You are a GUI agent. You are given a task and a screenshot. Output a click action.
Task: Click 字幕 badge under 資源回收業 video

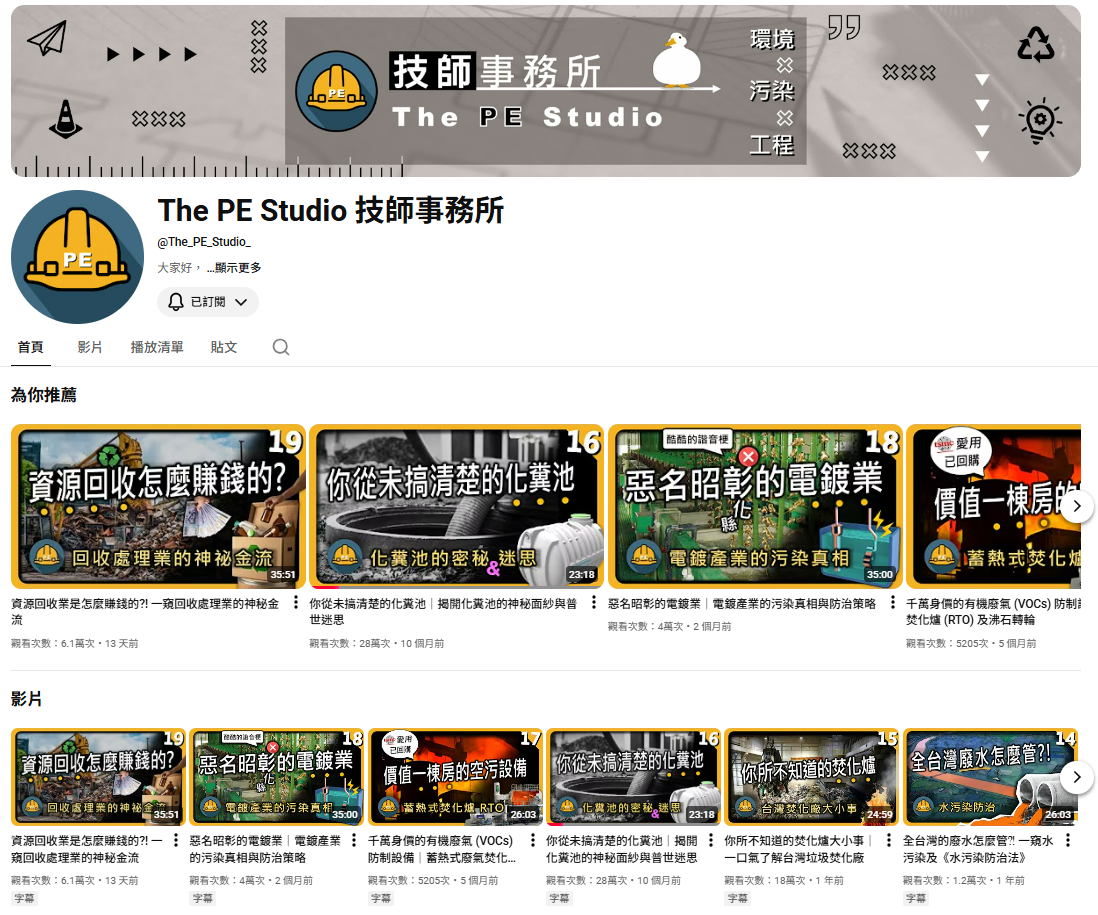click(24, 898)
